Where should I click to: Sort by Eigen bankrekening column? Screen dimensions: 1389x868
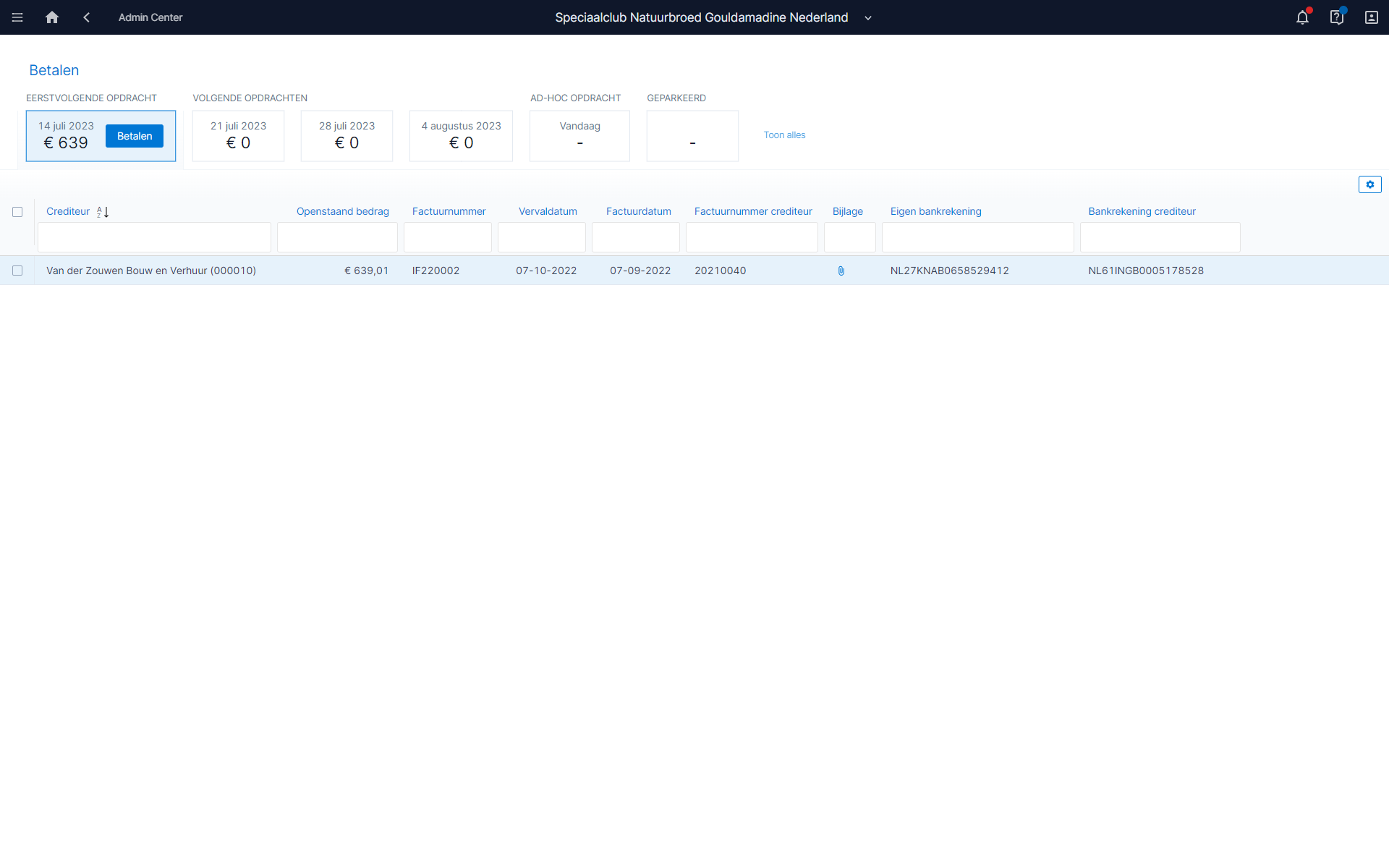(936, 211)
